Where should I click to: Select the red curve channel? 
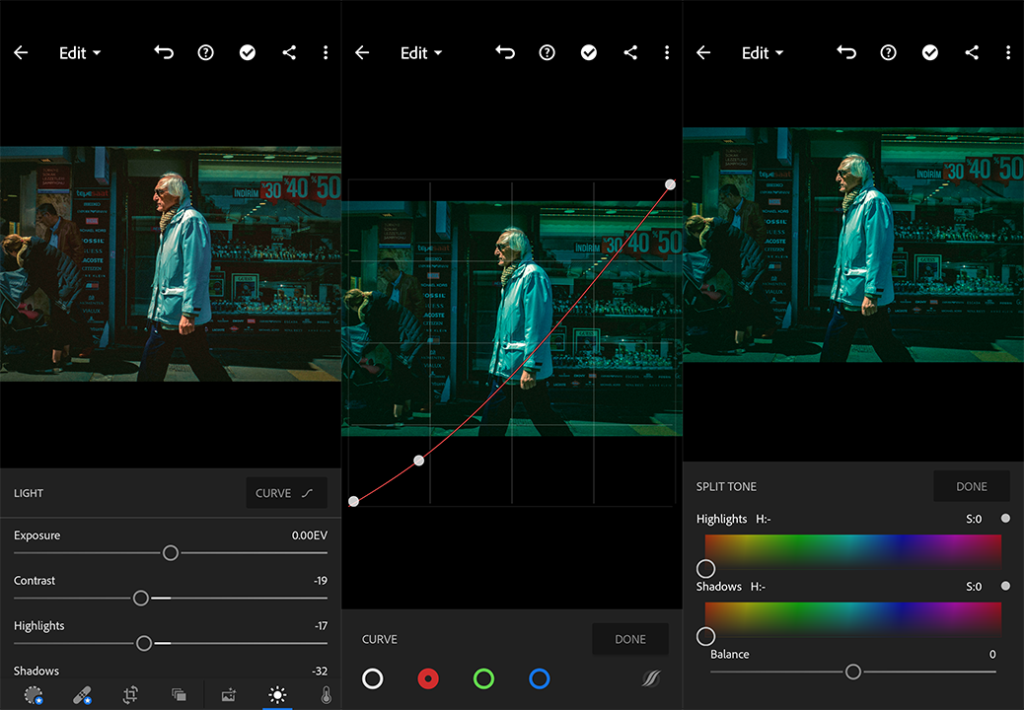(428, 679)
